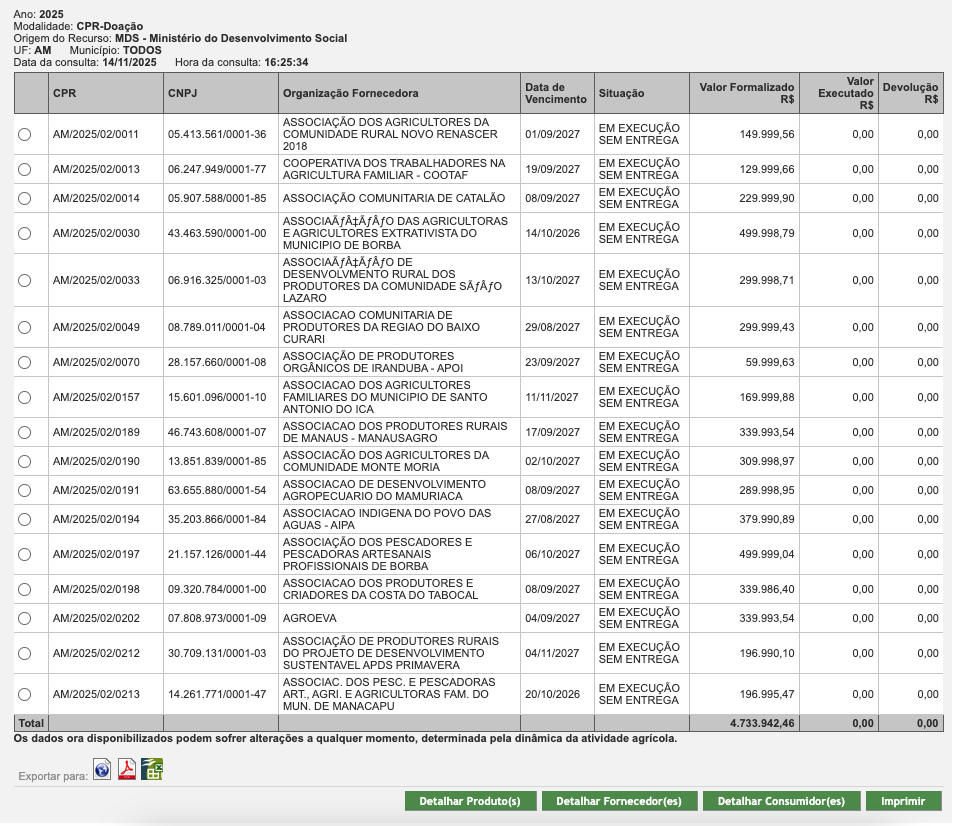Select radio for Associação Comunitaria de Catalão
This screenshot has height=826, width=970.
pos(25,198)
